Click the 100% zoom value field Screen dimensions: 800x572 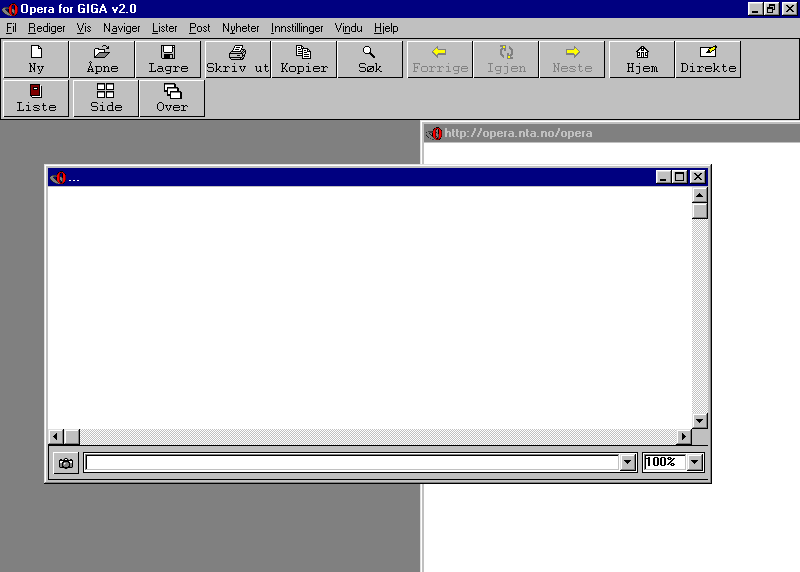(665, 463)
